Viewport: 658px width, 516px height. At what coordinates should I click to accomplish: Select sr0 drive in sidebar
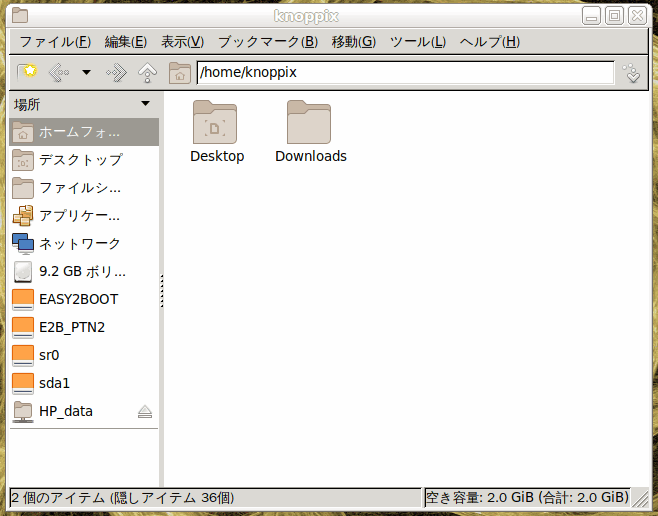pos(84,355)
